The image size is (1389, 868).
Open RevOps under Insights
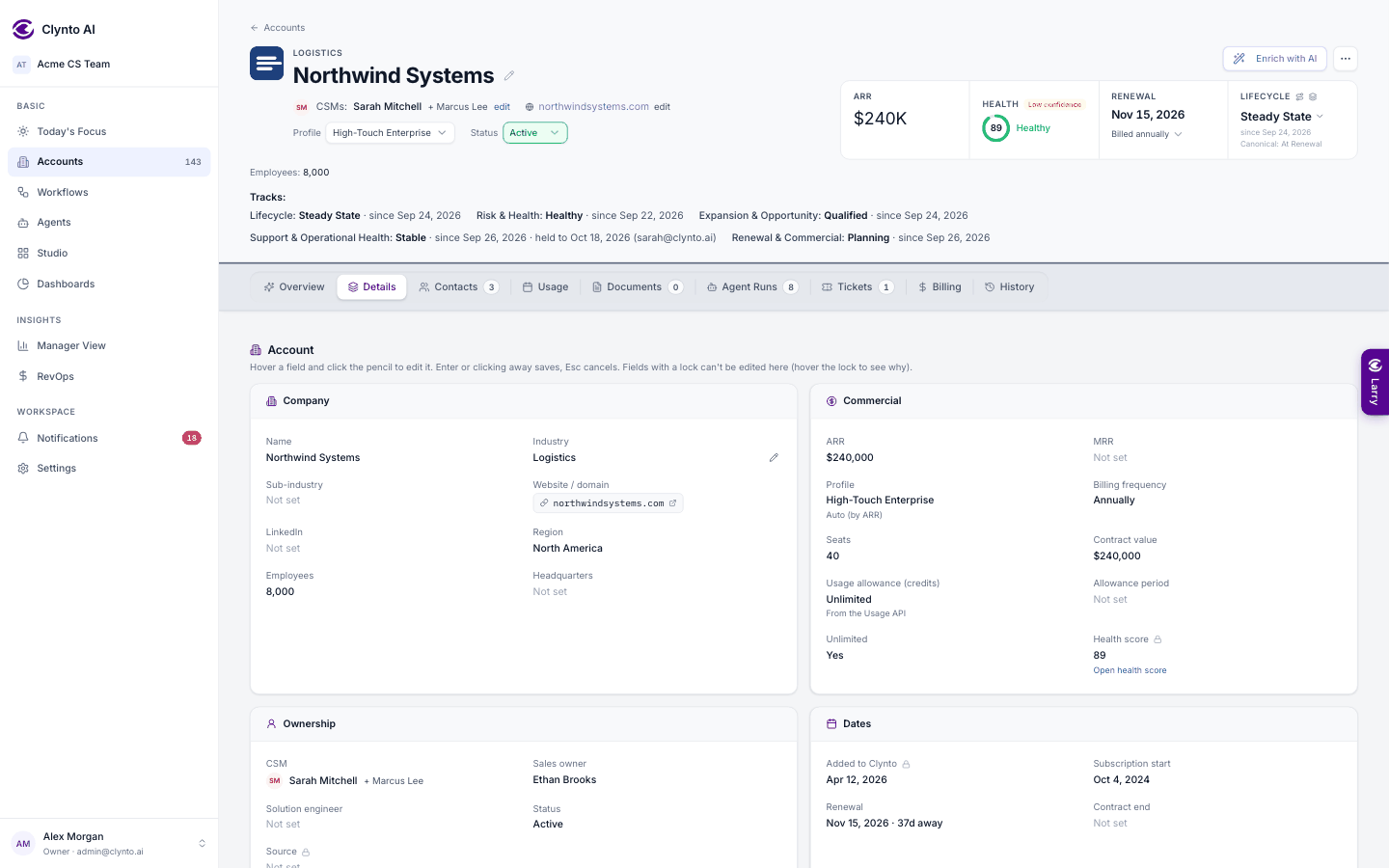pos(109,376)
